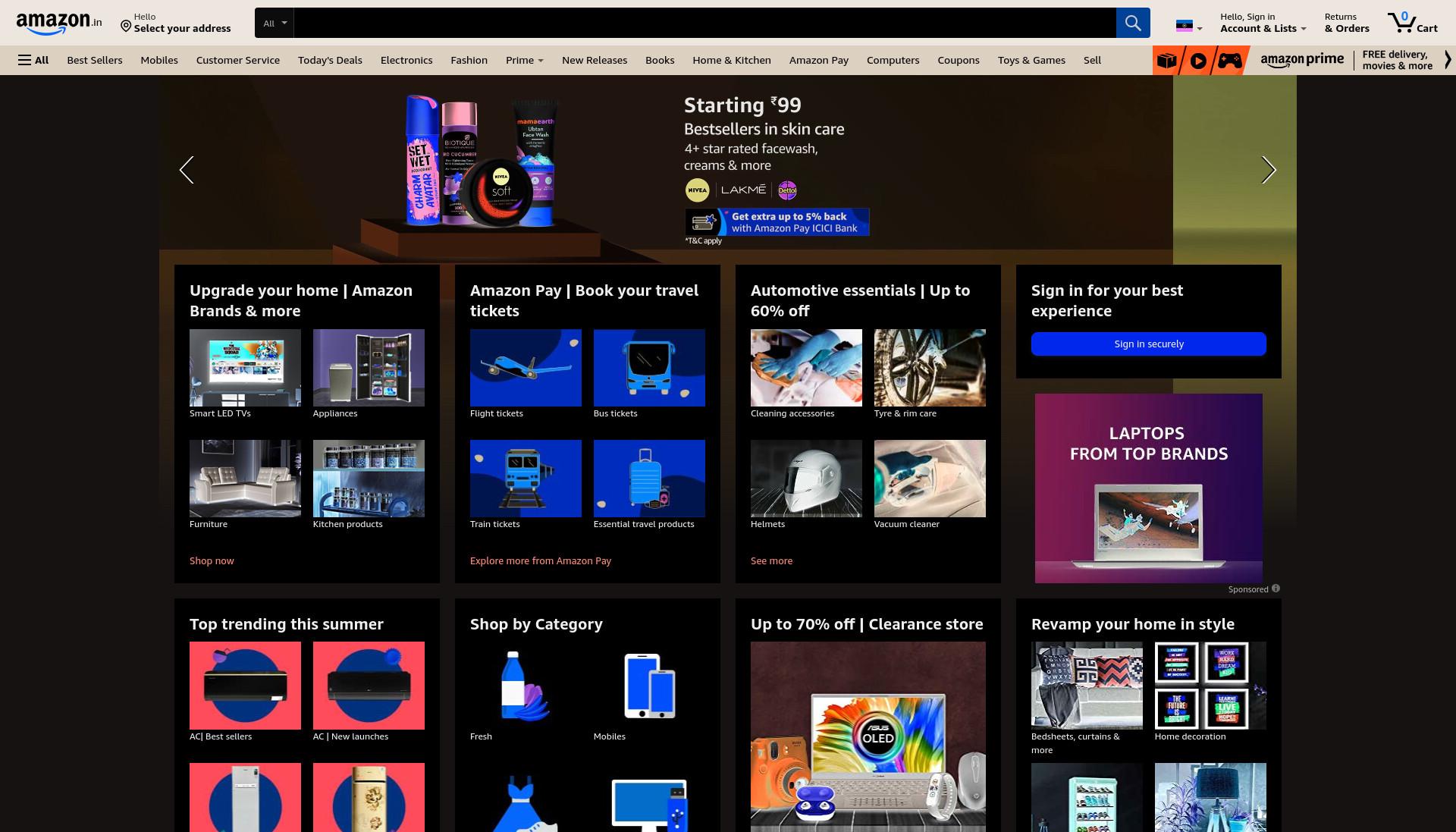
Task: Expand the Account & Lists menu
Action: (1263, 23)
